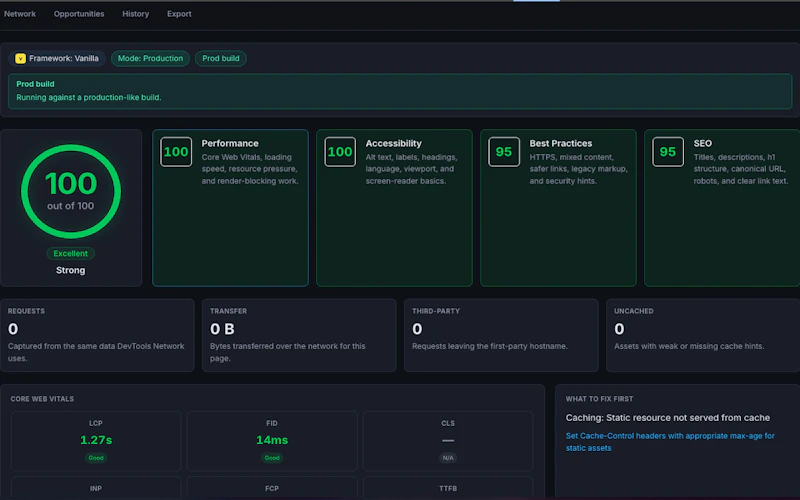Click the 100 score box for Accessibility
800x500 pixels.
coord(340,152)
